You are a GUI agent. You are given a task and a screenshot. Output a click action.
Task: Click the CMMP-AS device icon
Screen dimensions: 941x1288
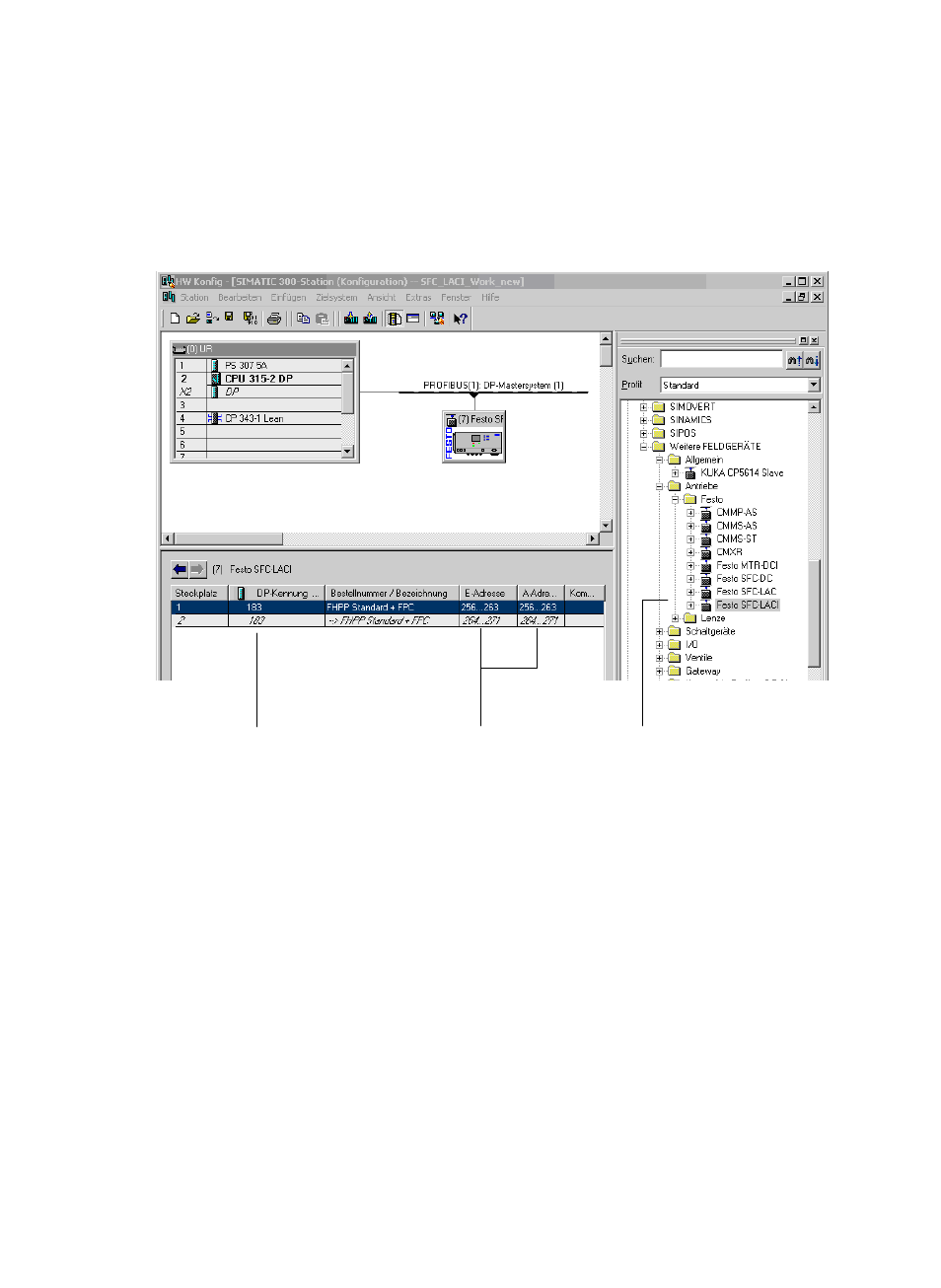point(706,513)
